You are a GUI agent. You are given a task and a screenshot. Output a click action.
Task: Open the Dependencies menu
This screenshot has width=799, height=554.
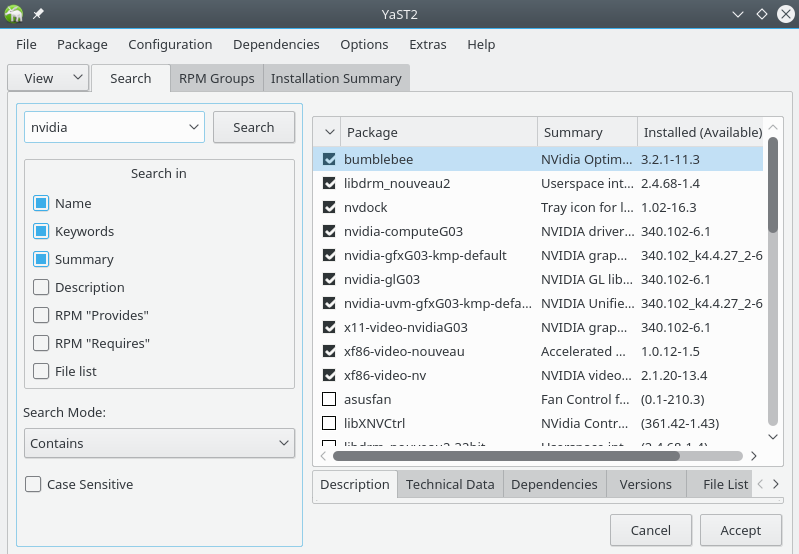(276, 44)
